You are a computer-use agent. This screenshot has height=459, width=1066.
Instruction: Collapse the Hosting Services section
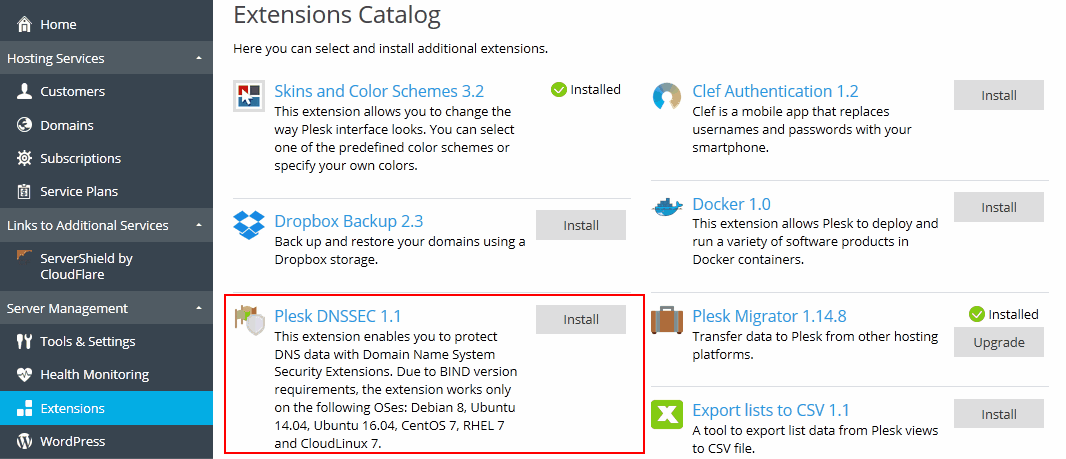[198, 59]
